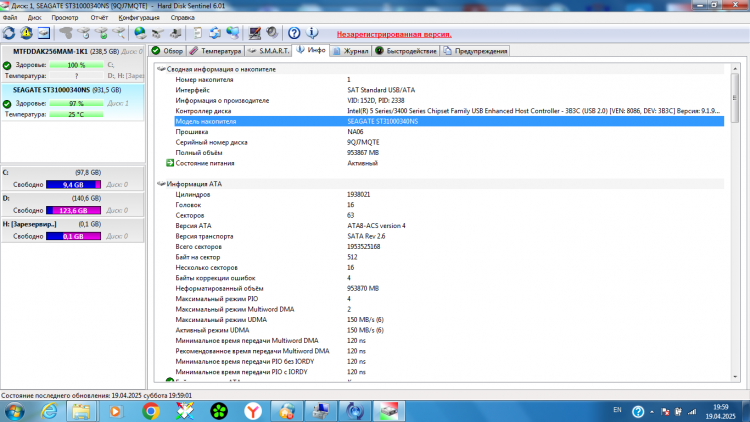Image resolution: width=750 pixels, height=422 pixels.
Task: Click the Hard Disk Sentinel taskbar icon
Action: point(389,411)
